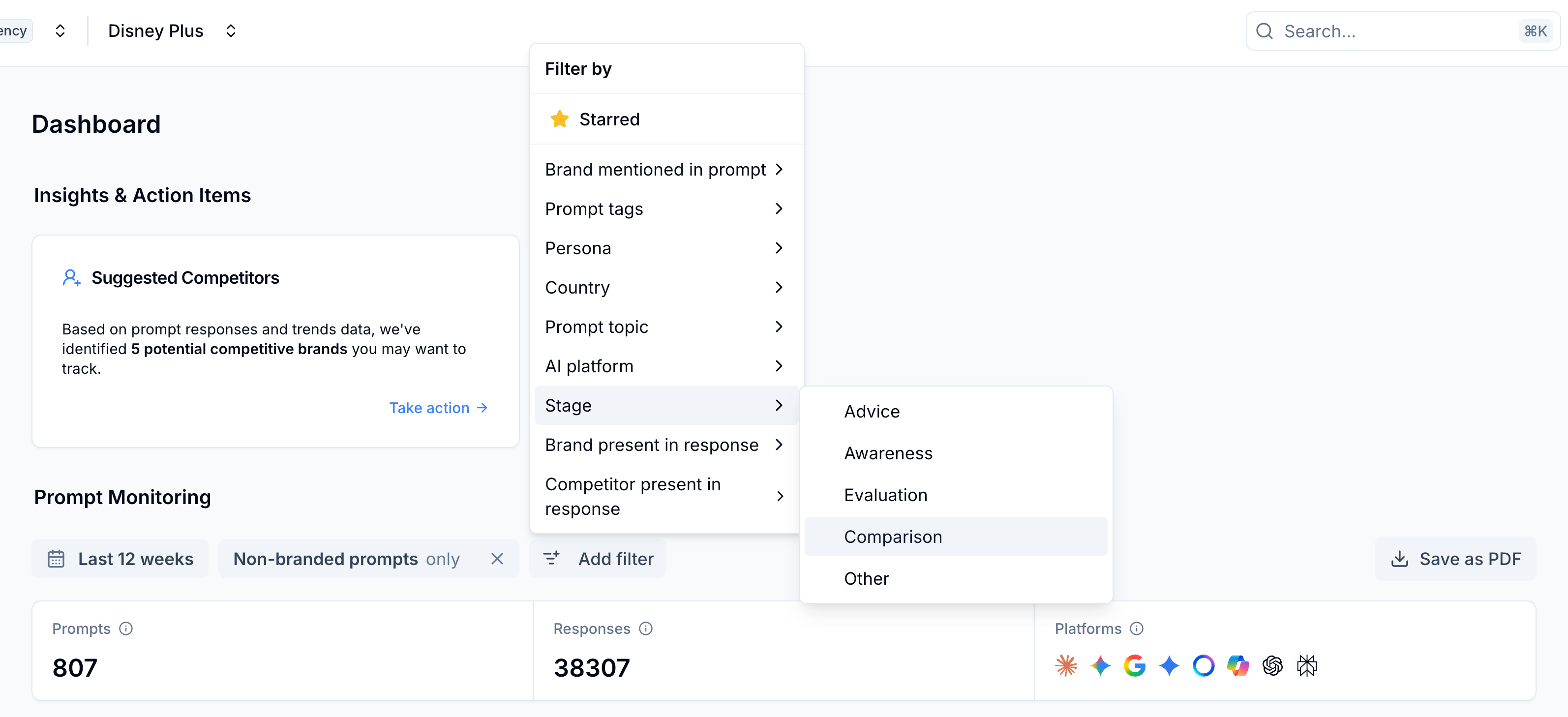Screen dimensions: 1568x717
Task: Select the Evaluation stage option
Action: [x=956, y=495]
